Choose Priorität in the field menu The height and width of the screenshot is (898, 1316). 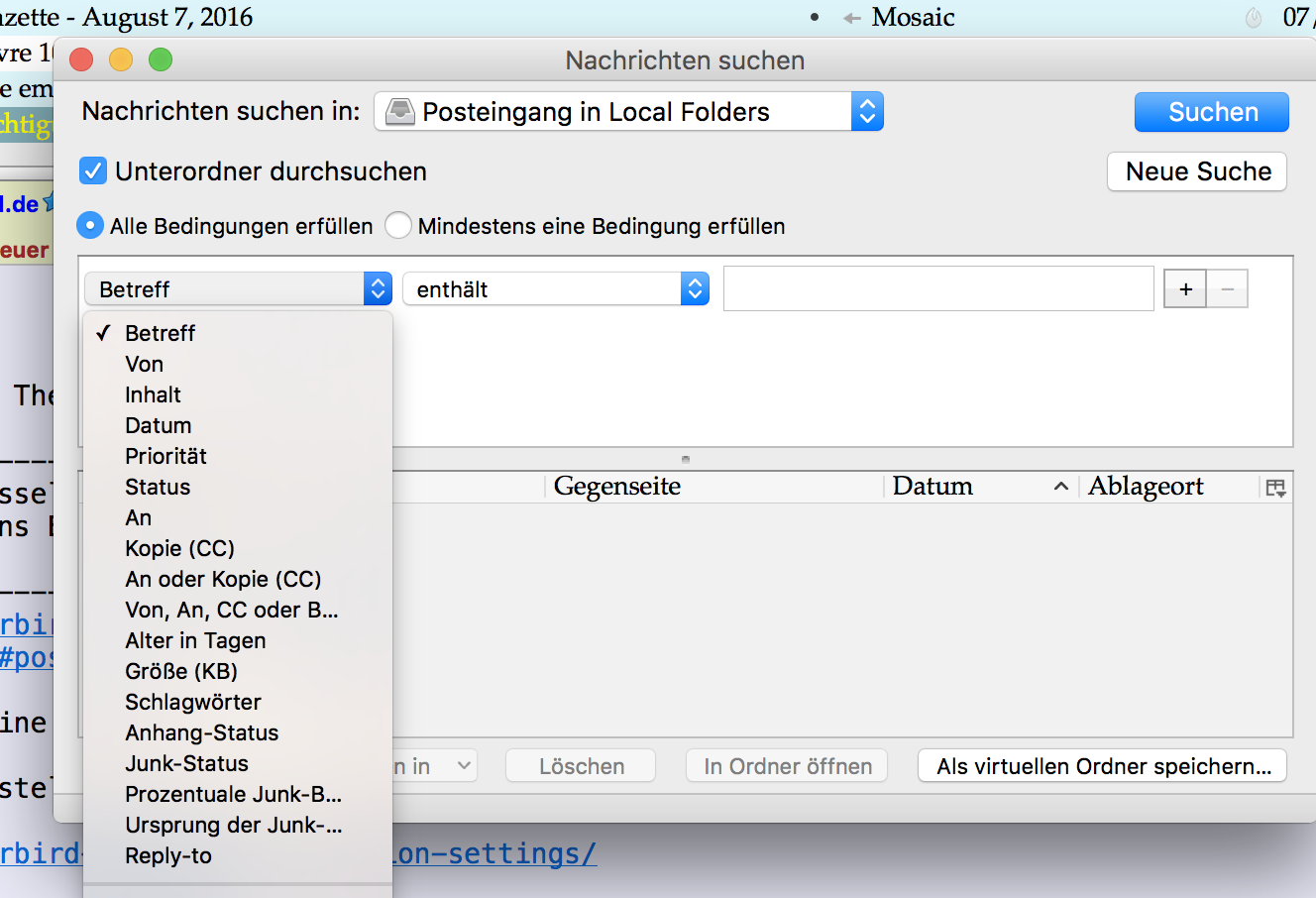238,456
